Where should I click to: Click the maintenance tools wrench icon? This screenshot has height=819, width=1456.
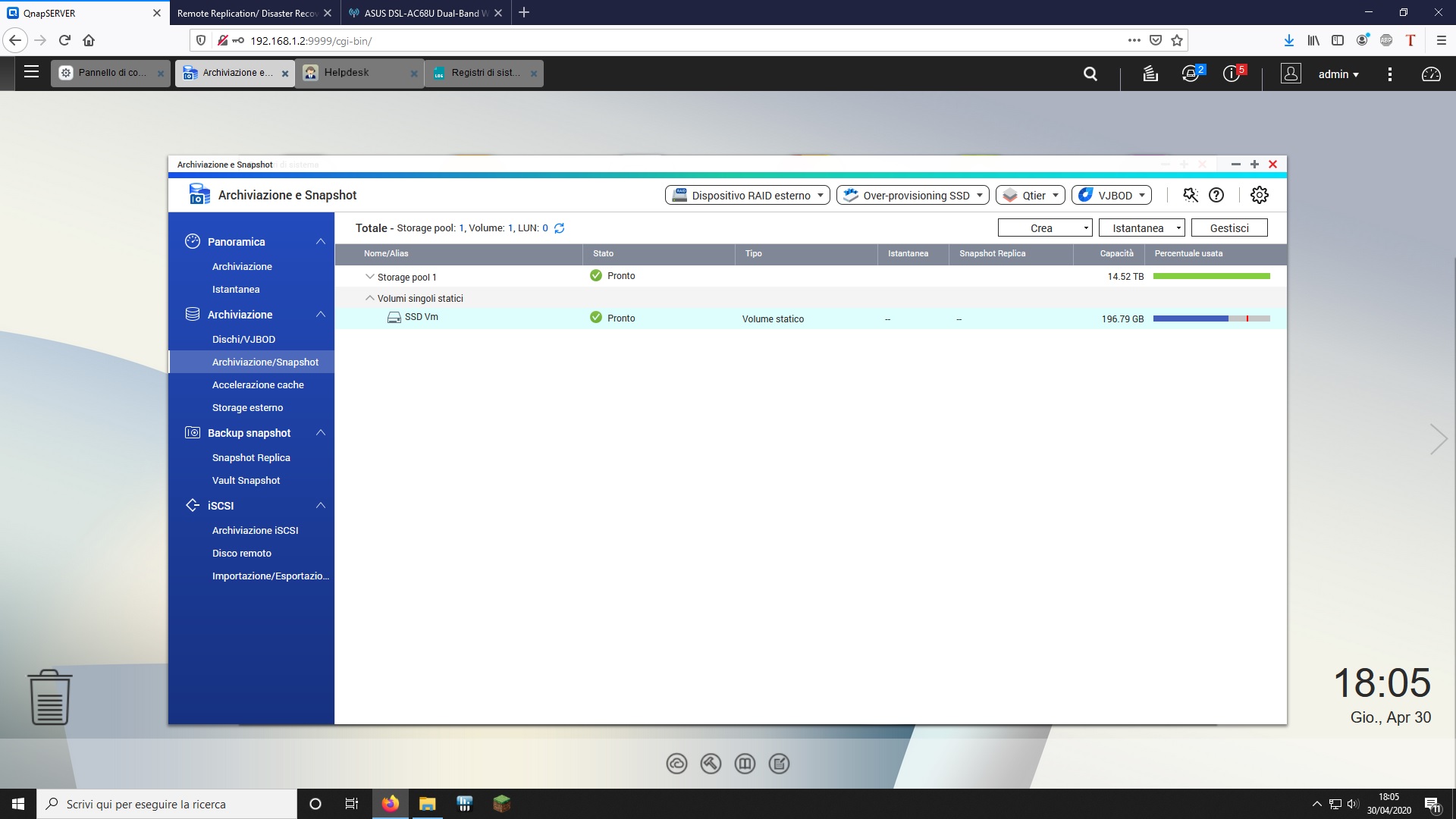coord(1190,195)
